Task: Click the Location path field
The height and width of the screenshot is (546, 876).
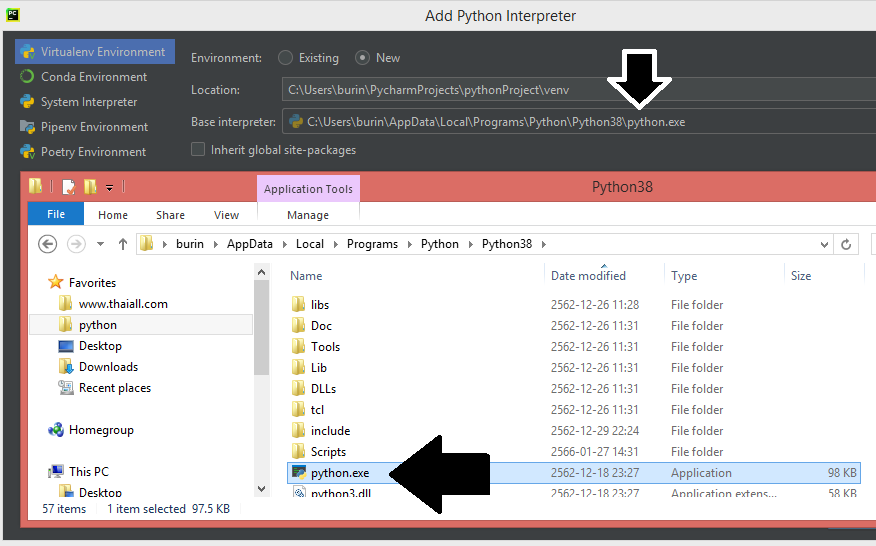Action: 579,89
